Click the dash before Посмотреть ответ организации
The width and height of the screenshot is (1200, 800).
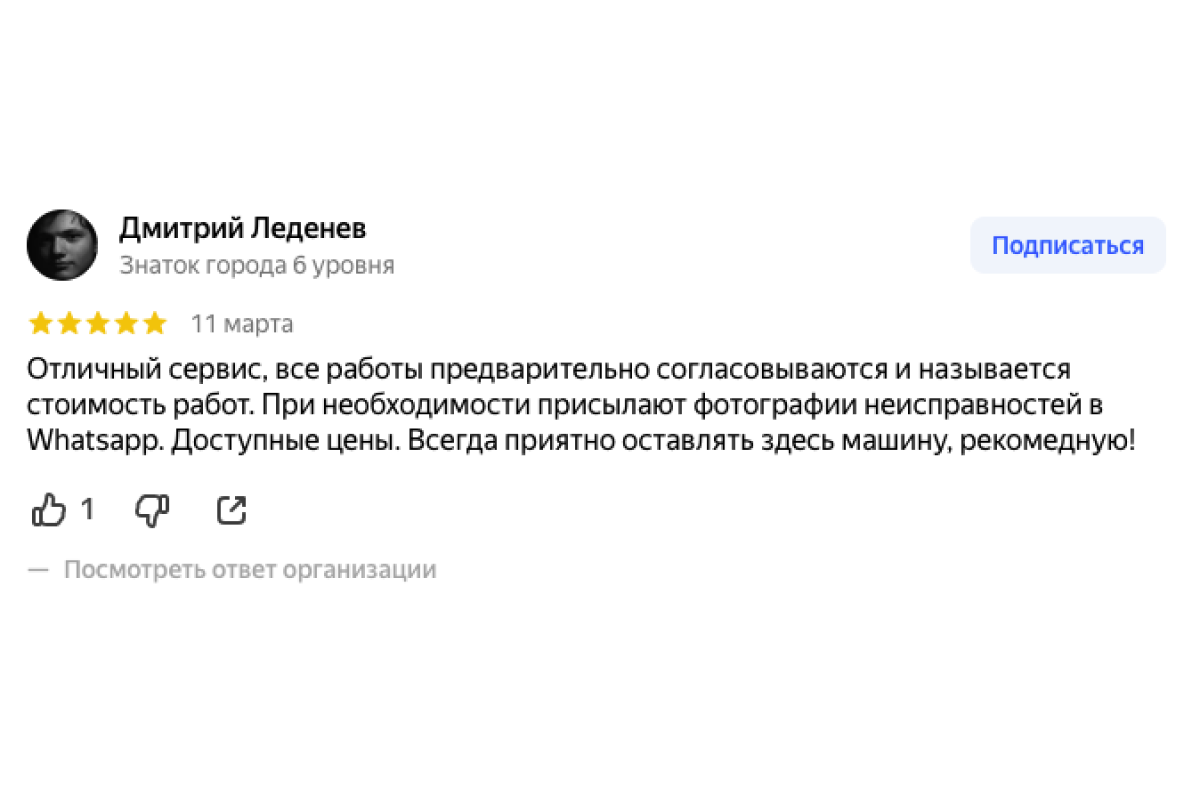[38, 570]
